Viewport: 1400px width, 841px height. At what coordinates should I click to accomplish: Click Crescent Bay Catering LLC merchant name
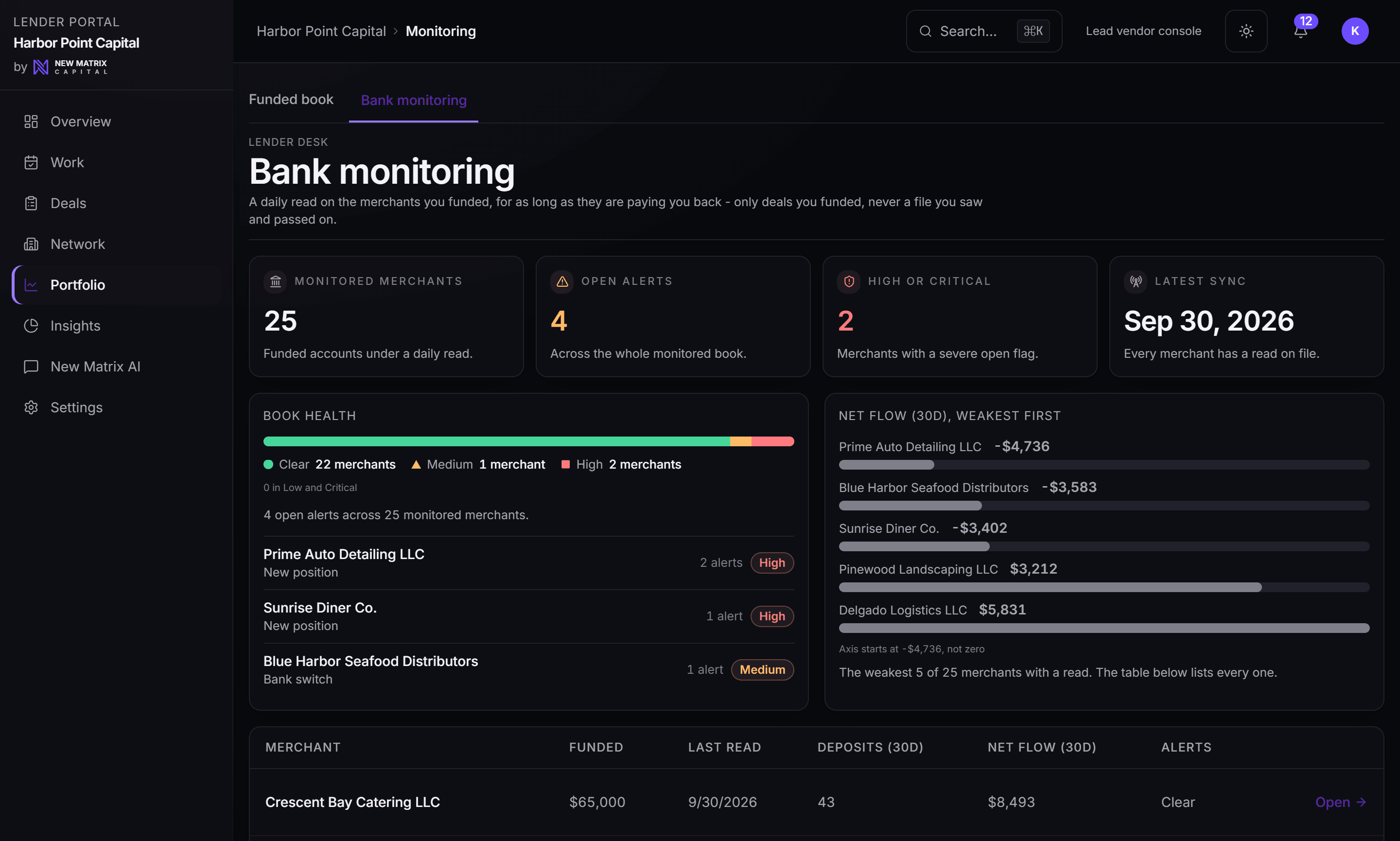pos(352,802)
